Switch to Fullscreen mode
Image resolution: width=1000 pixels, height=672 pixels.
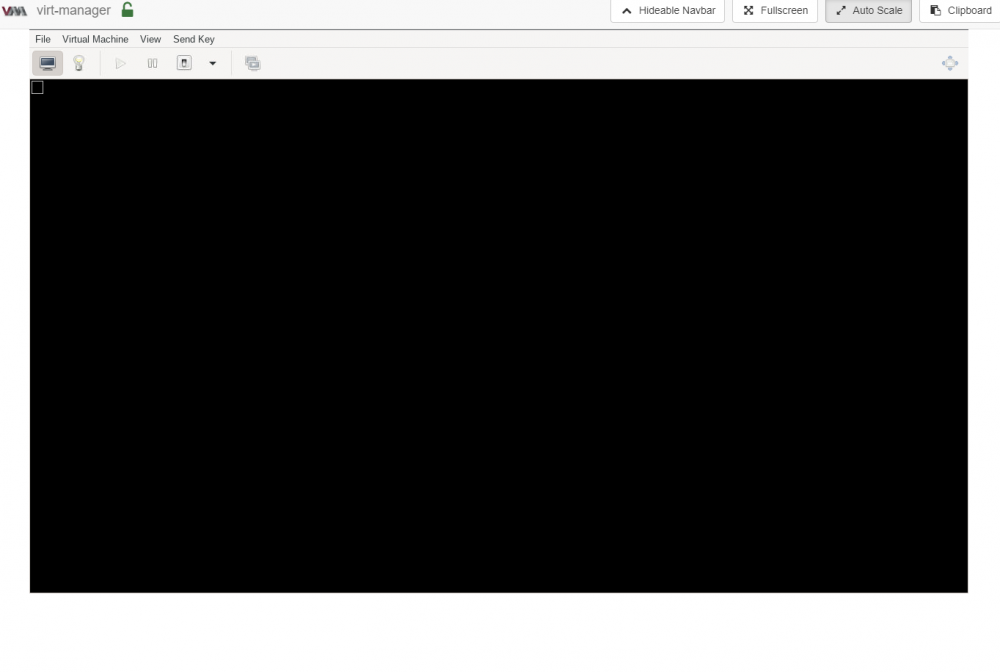pyautogui.click(x=775, y=11)
